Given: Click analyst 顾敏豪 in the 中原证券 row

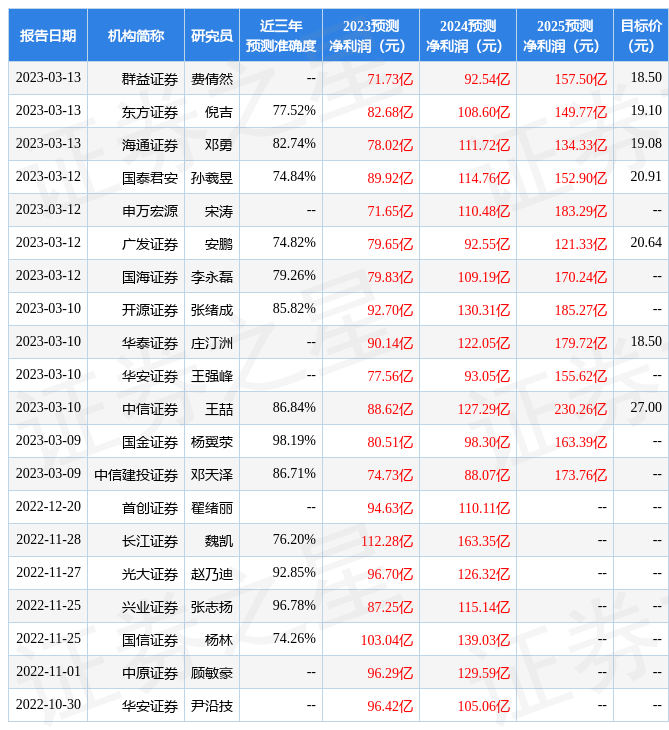Looking at the screenshot, I should [212, 672].
